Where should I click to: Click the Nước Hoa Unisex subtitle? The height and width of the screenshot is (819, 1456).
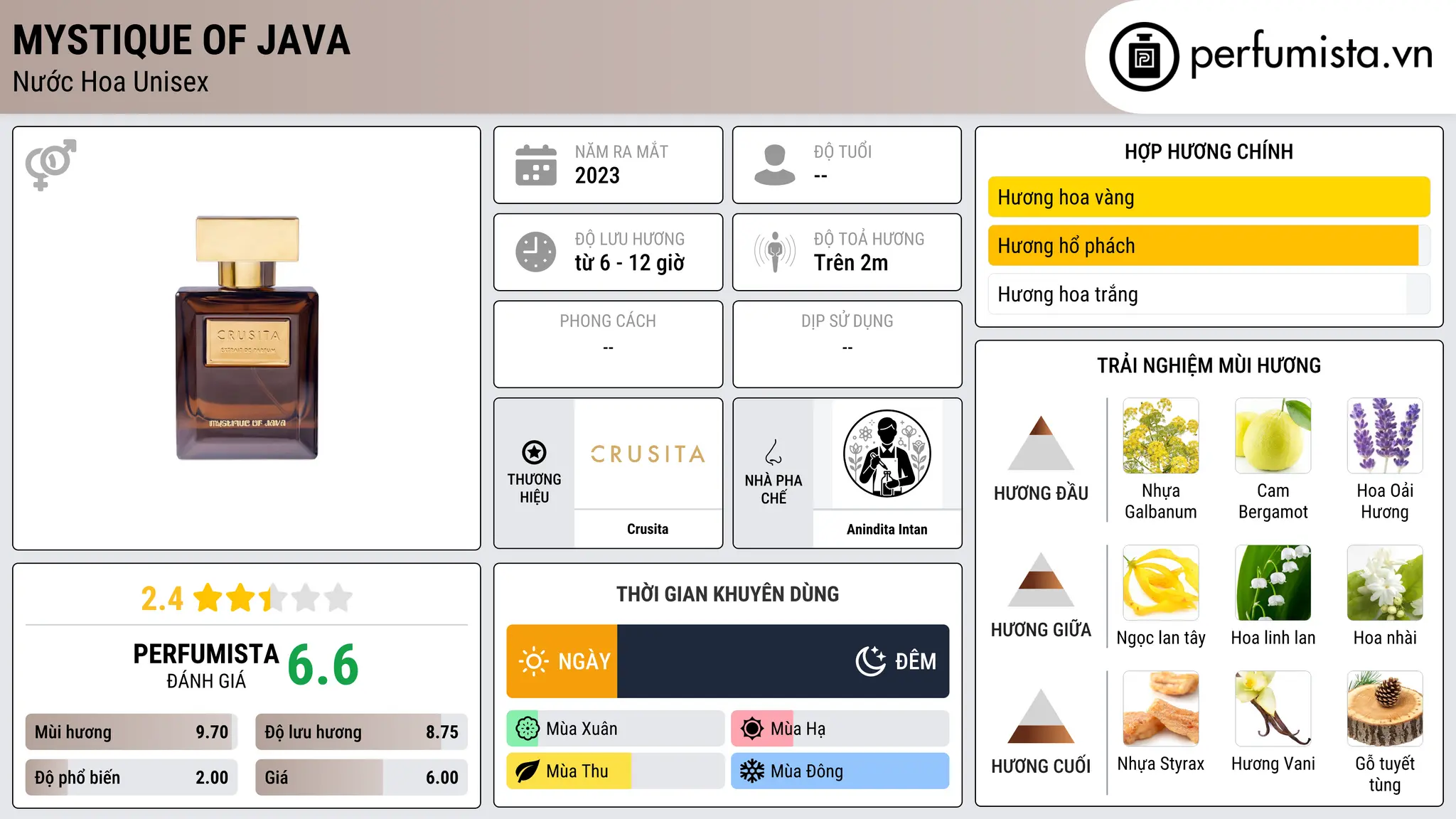tap(110, 82)
